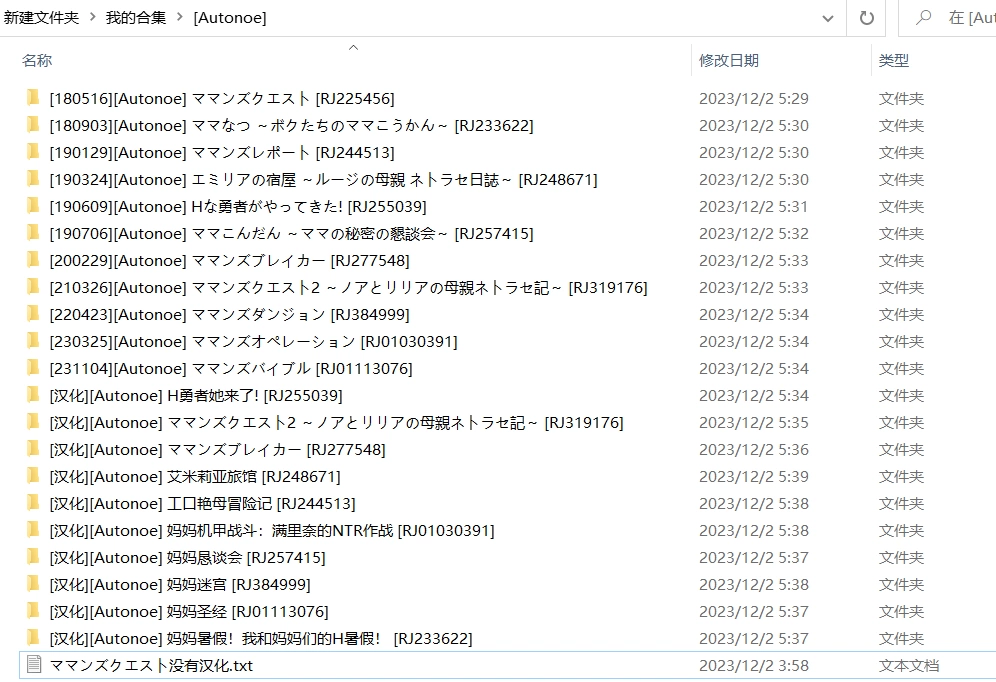Click the refresh button in address bar
Viewport: 996px width, 682px height.
point(866,18)
